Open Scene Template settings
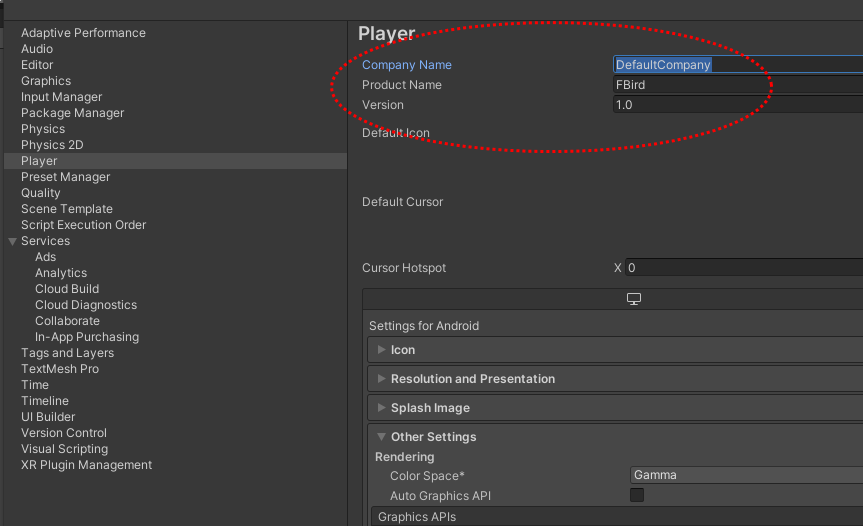This screenshot has width=863, height=526. pyautogui.click(x=67, y=209)
